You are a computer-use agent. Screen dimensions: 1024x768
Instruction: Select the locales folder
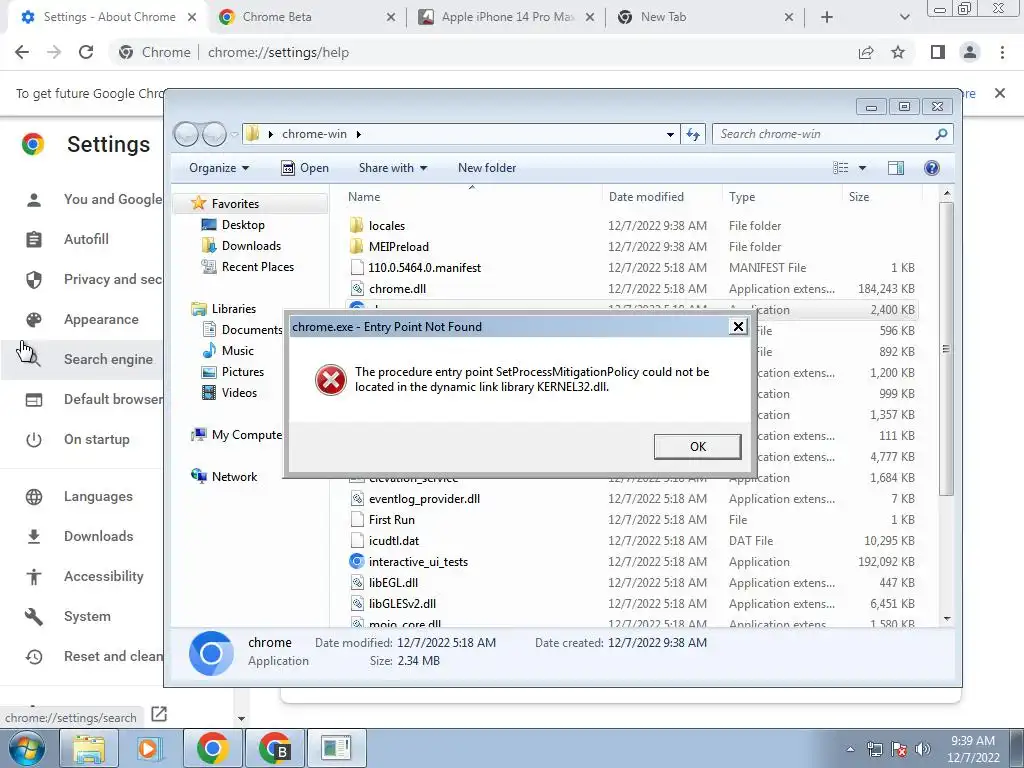[x=377, y=225]
